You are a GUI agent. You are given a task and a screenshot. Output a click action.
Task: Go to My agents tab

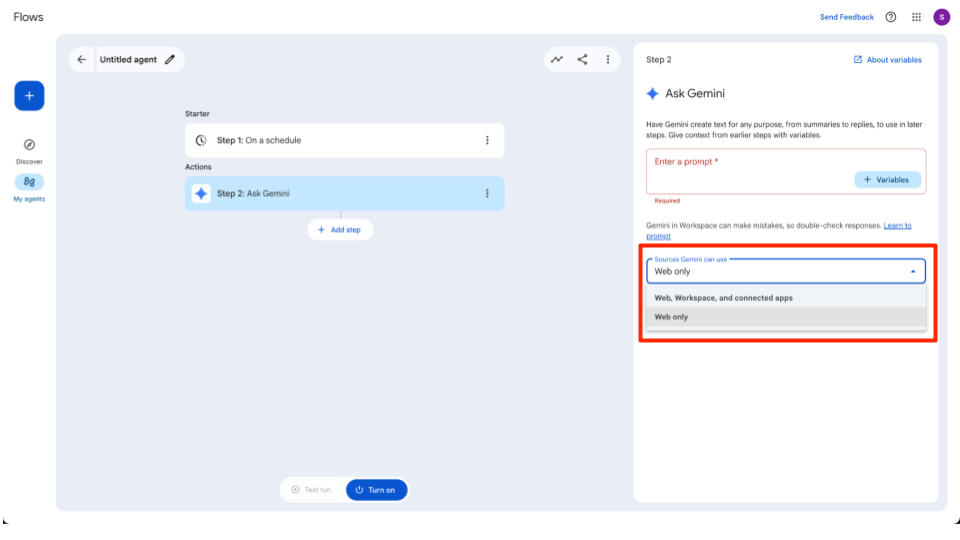click(x=29, y=183)
